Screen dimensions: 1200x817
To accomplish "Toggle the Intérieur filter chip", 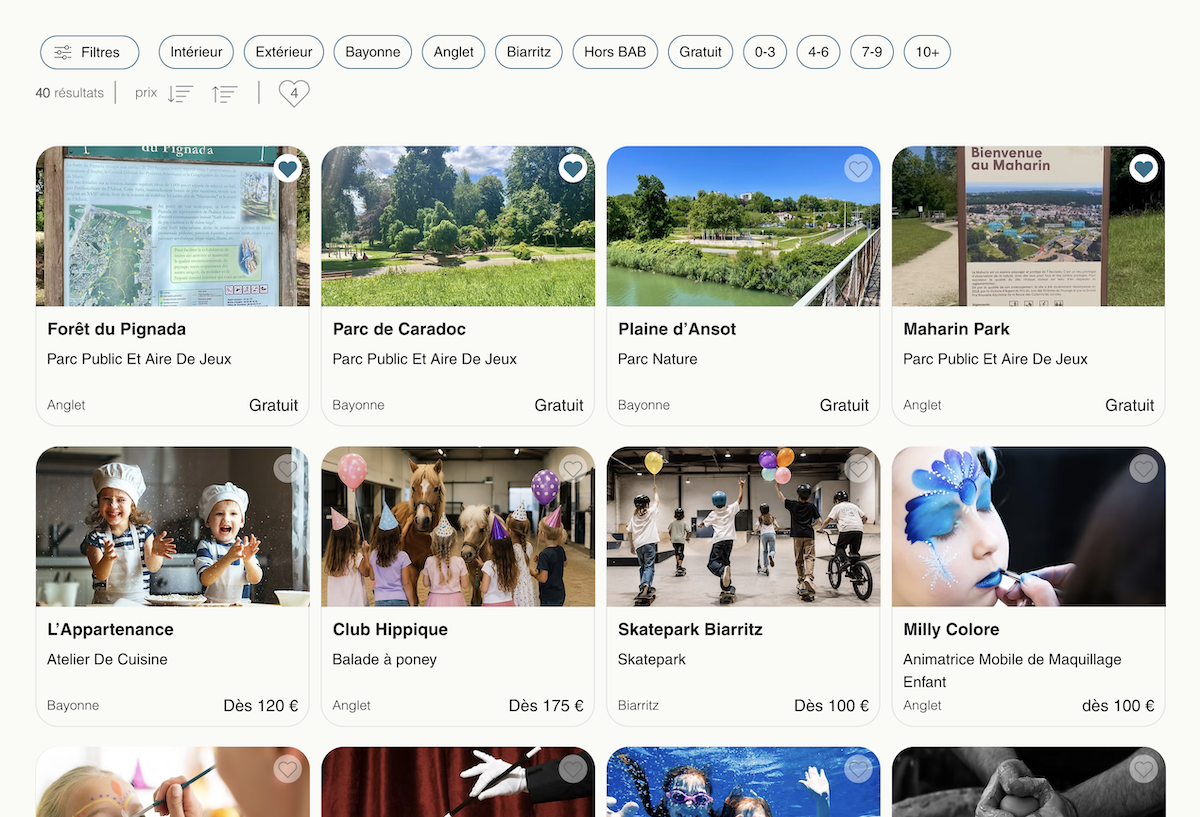I will [196, 52].
